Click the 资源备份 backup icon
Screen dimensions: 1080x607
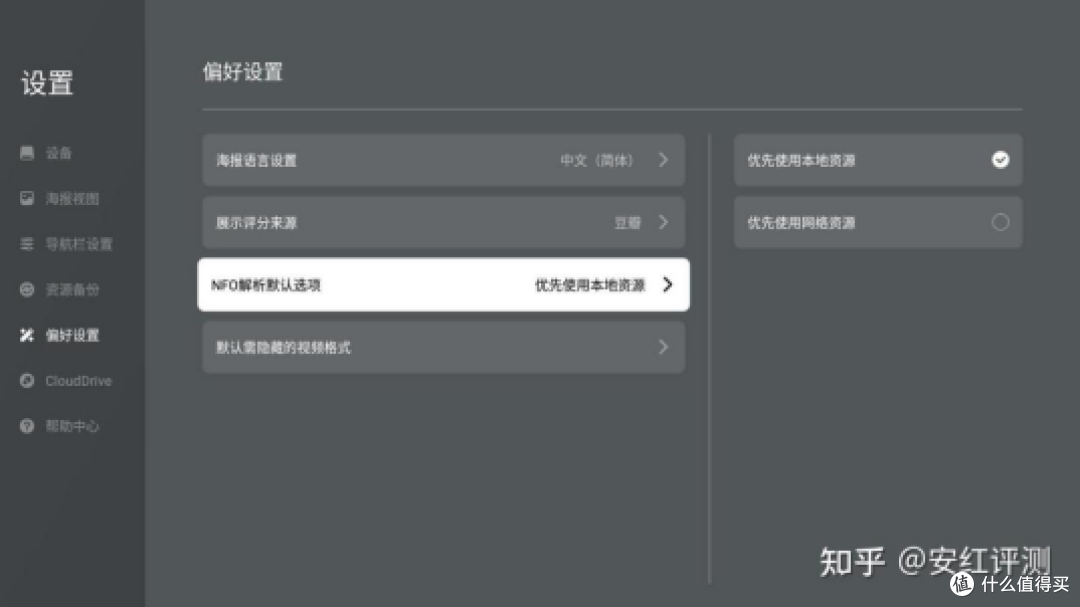(x=27, y=289)
